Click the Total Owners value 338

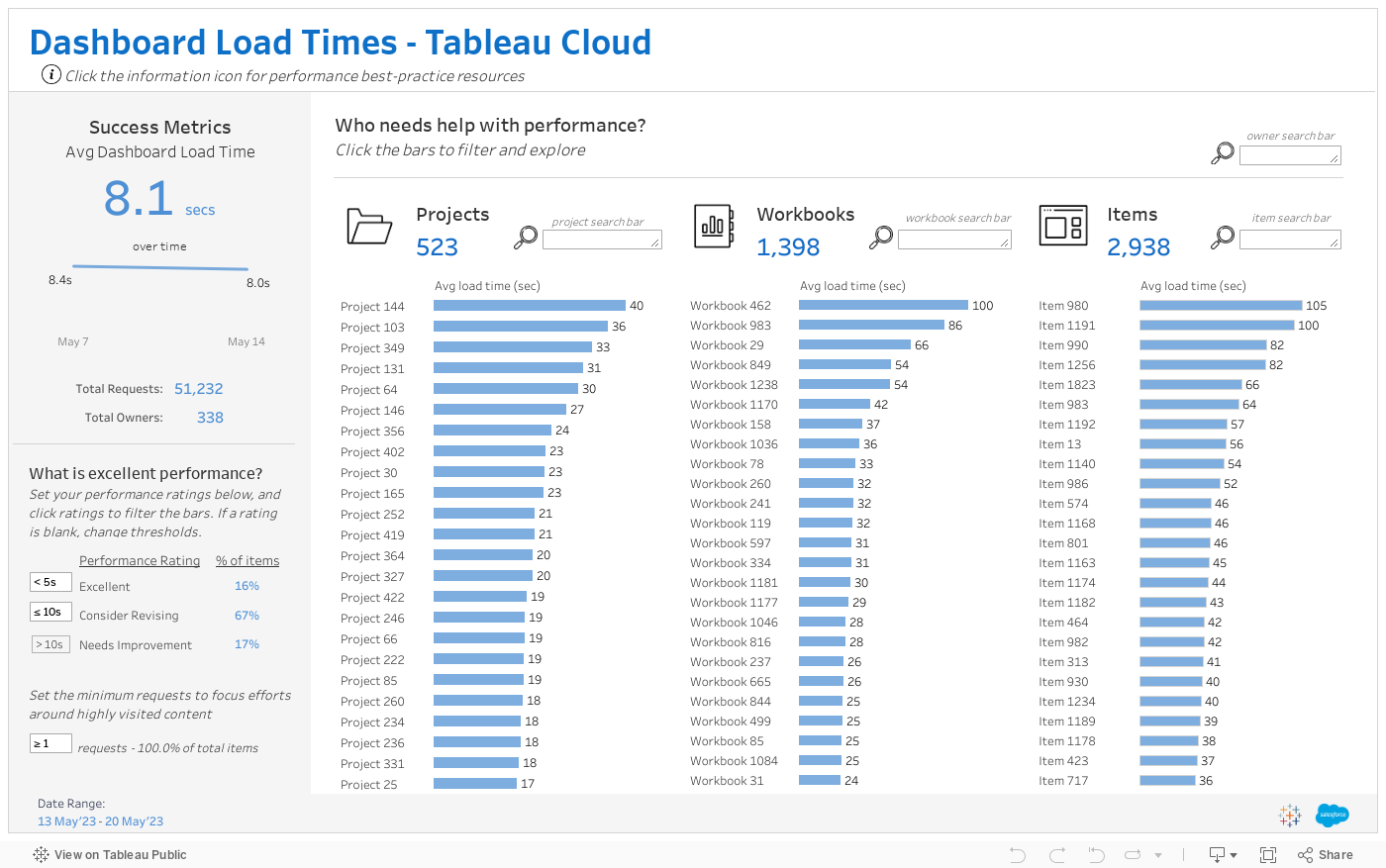[210, 418]
